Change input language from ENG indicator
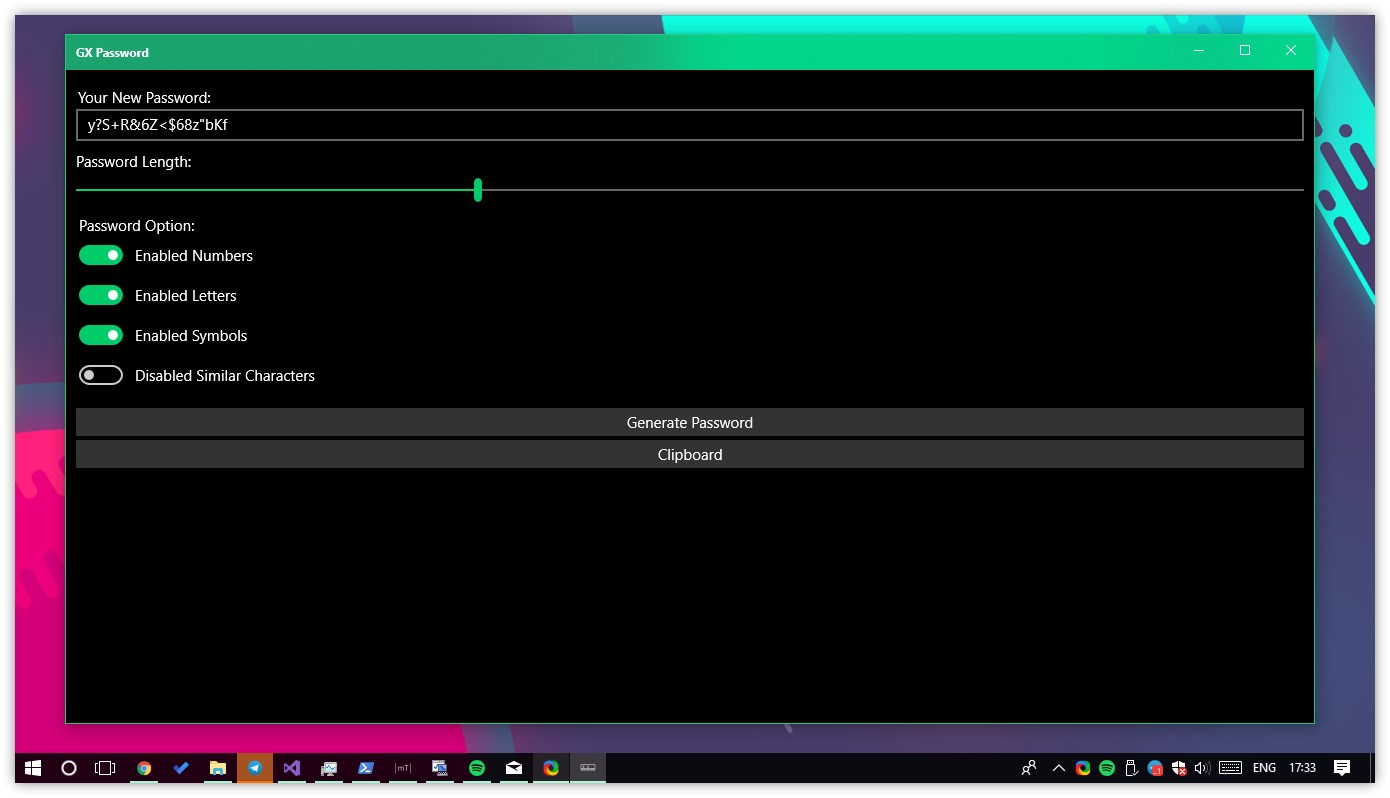Screen dimensions: 1390x798 1264,768
